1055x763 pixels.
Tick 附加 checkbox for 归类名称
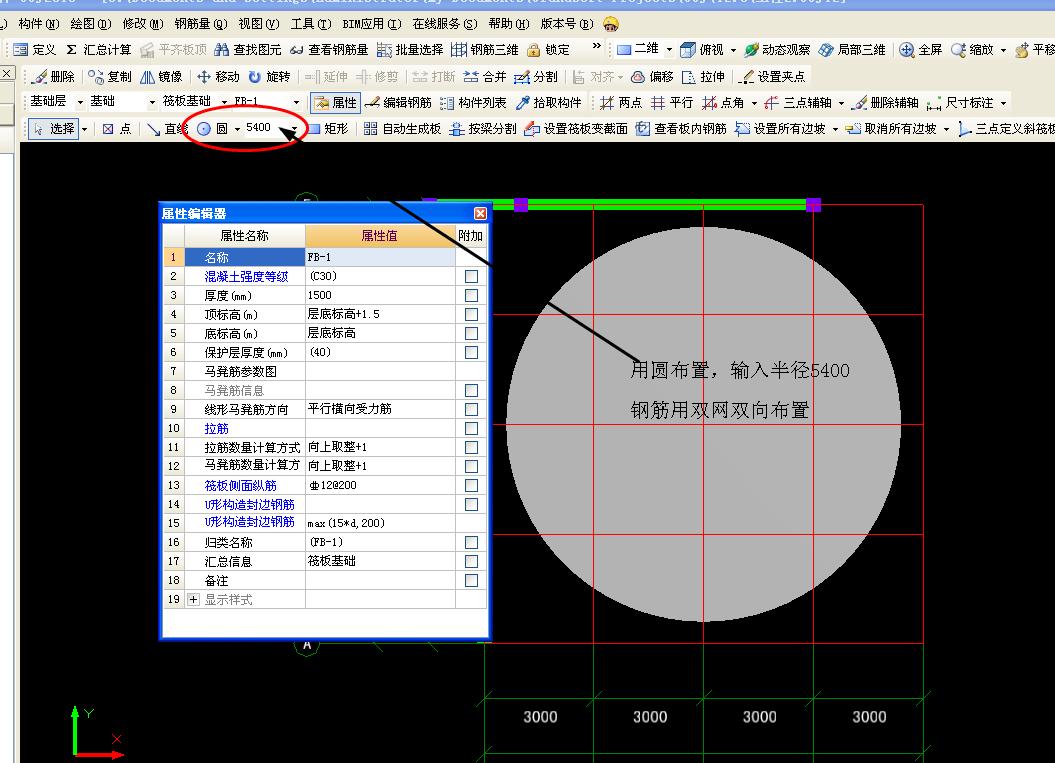471,542
